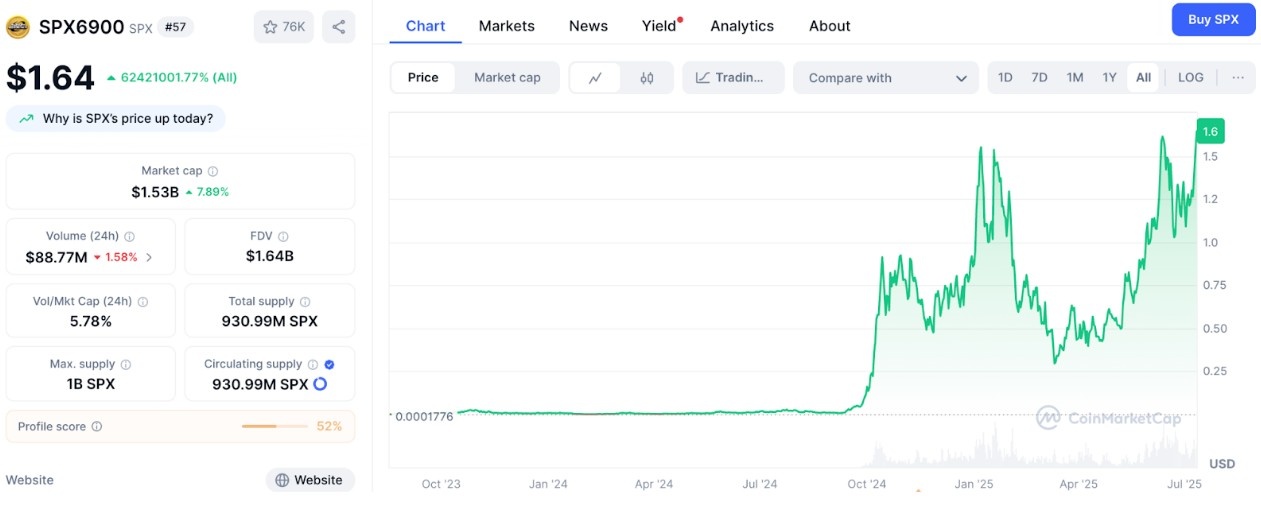The image size is (1261, 507).
Task: Click the $1.53B market cap value
Action: [155, 192]
